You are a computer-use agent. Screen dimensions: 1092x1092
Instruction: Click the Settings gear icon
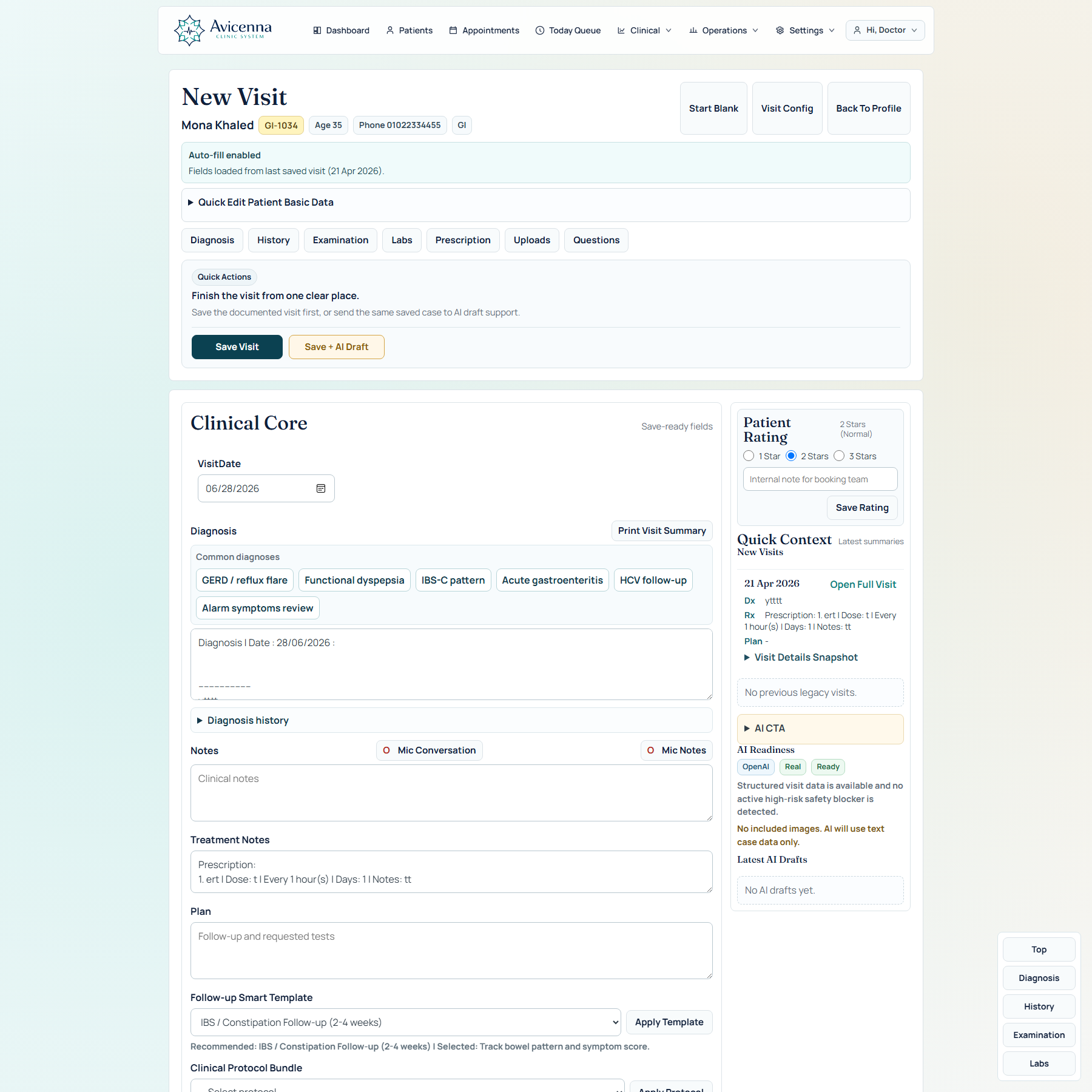780,30
